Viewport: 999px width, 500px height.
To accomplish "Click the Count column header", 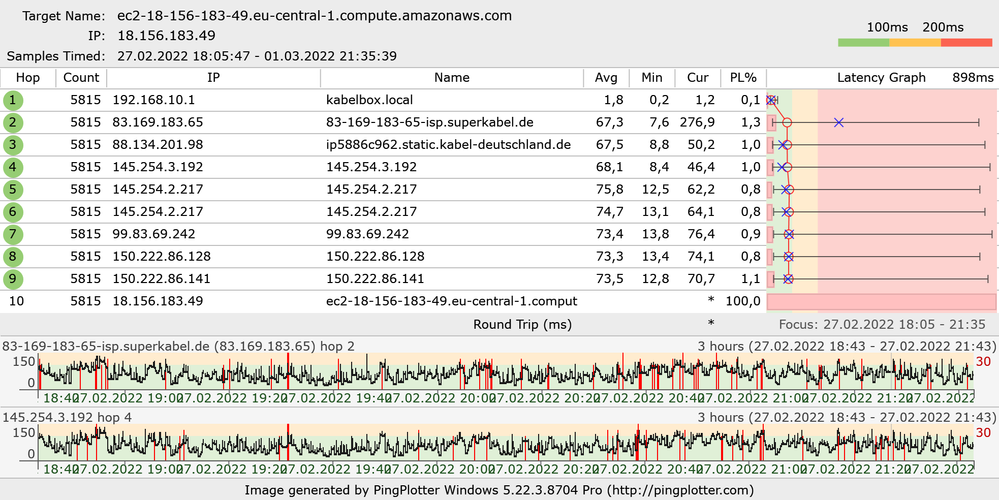I will [x=82, y=78].
